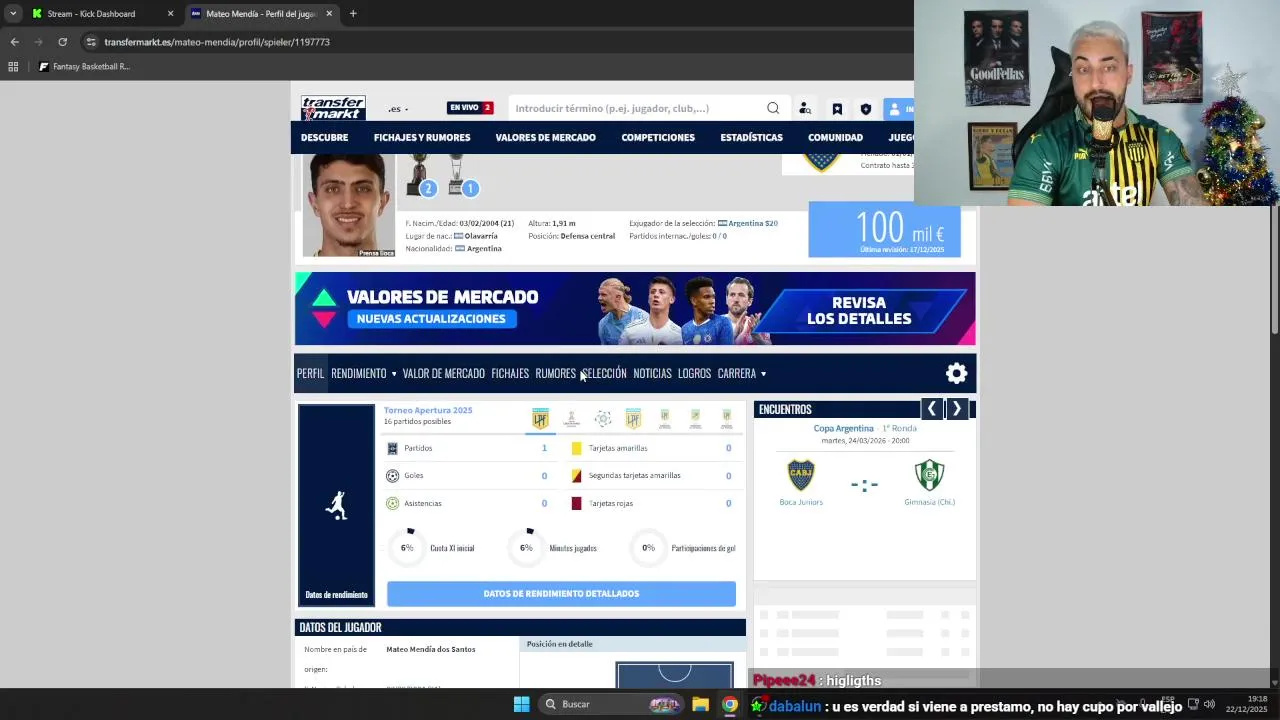The width and height of the screenshot is (1280, 720).
Task: Open the COMPETICIONES menu
Action: (658, 137)
